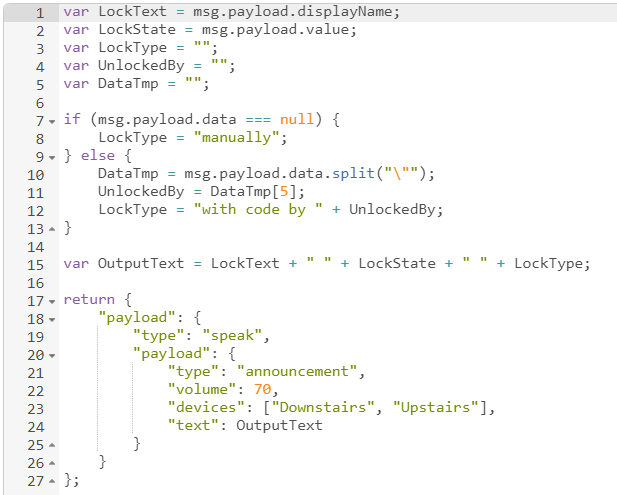
Task: Click line number 1 in the gutter
Action: (x=38, y=12)
